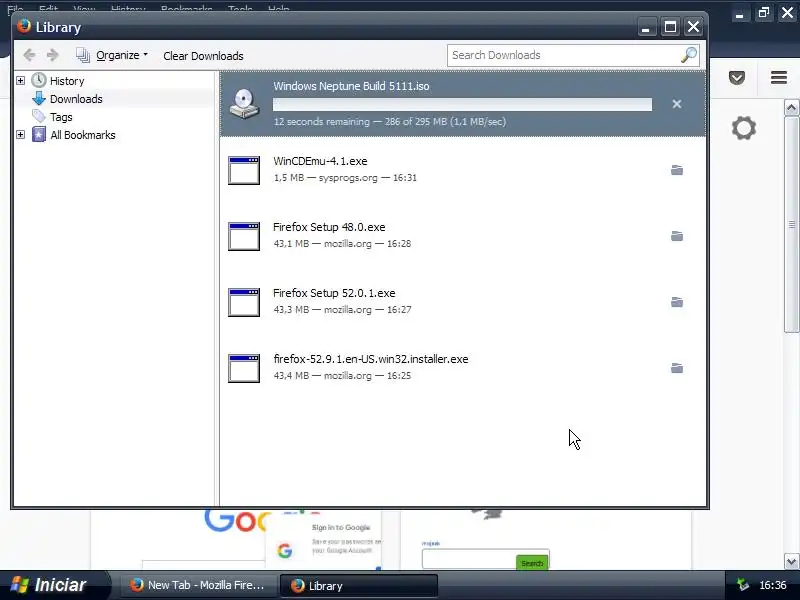Click the disc icon of Windows Neptune ISO
The image size is (800, 600).
tap(244, 104)
